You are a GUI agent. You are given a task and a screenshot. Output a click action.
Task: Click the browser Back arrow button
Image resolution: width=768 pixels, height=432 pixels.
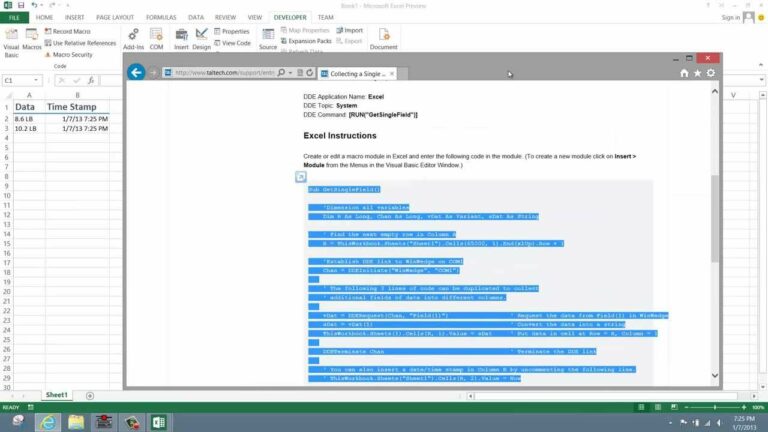coord(137,73)
